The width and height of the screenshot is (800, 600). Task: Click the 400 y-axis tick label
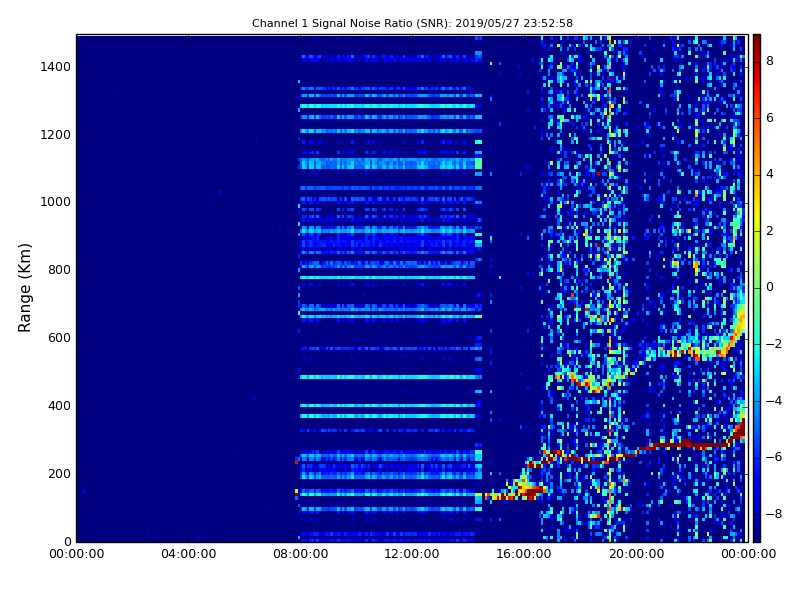[59, 406]
